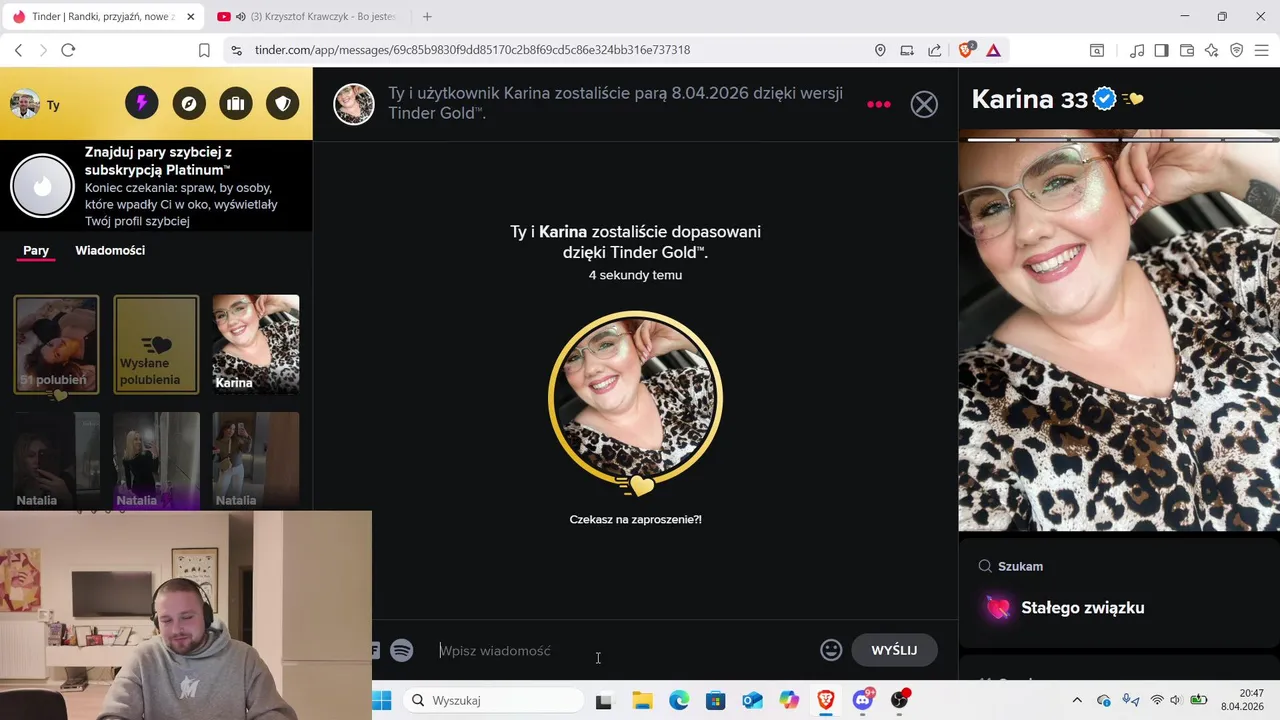Open Task View on the taskbar
Viewport: 1280px width, 720px height.
(x=603, y=701)
